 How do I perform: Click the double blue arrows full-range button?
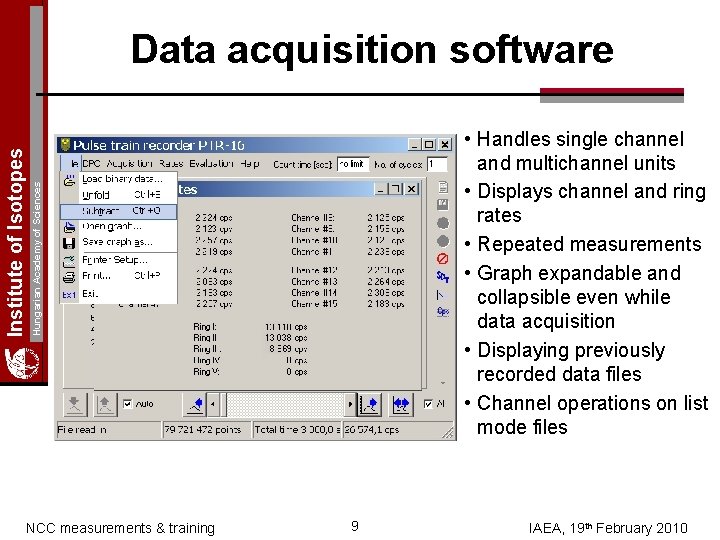point(401,405)
